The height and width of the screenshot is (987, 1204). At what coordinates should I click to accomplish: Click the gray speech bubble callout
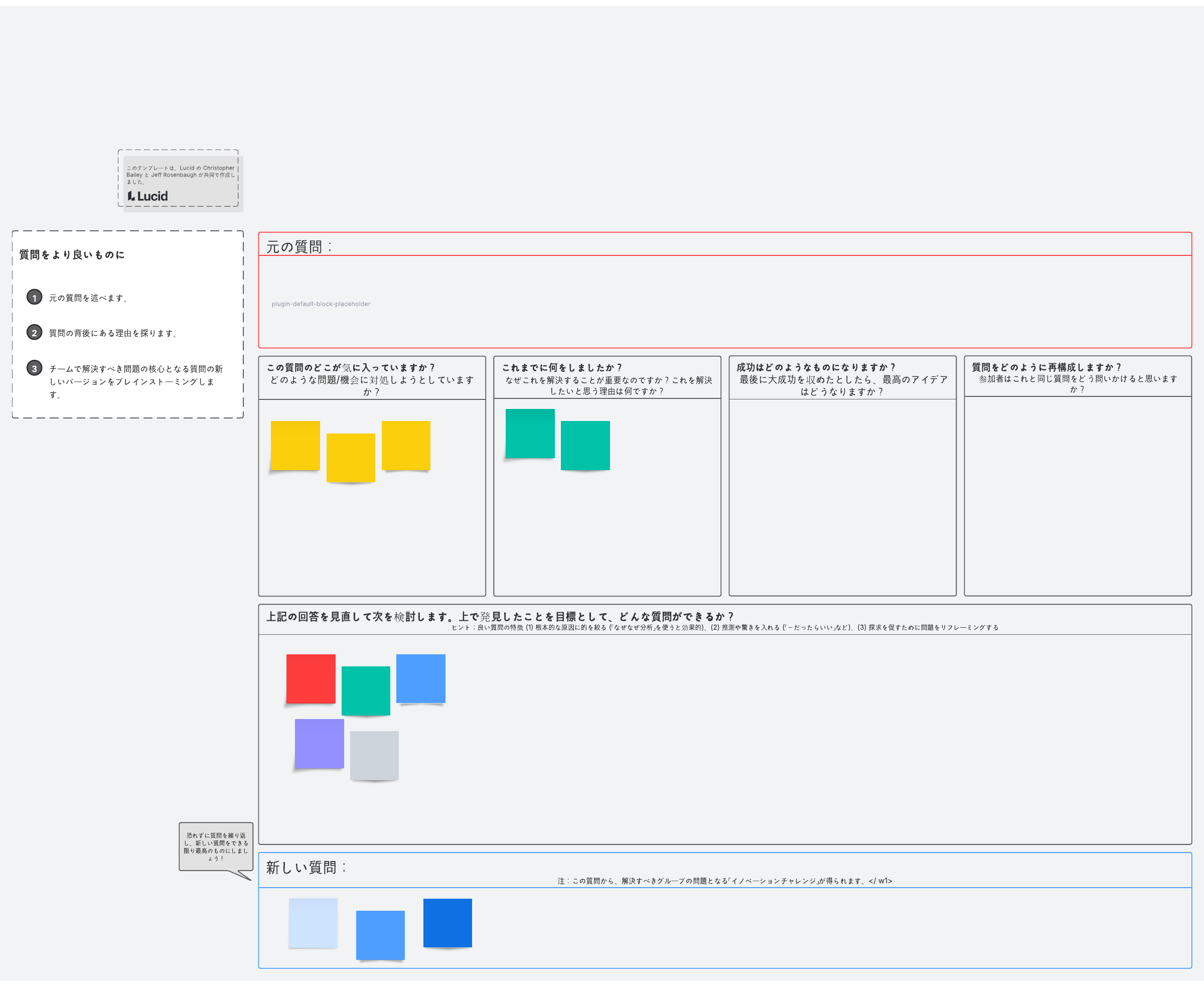click(216, 846)
